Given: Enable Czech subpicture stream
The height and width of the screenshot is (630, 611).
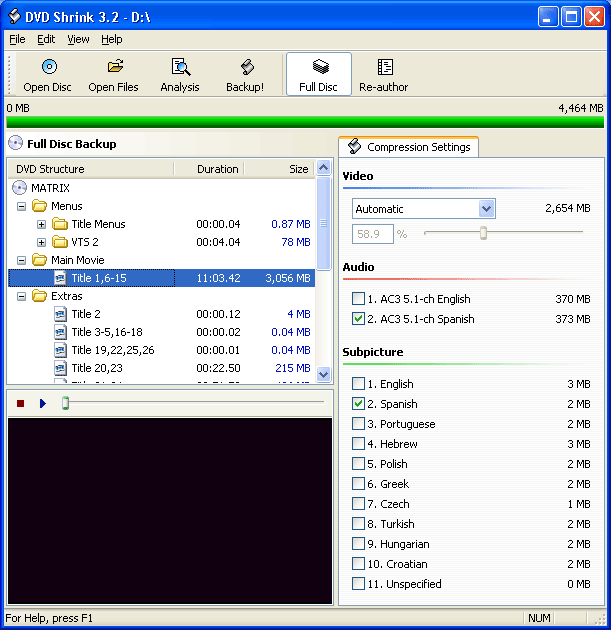Looking at the screenshot, I should pyautogui.click(x=358, y=504).
